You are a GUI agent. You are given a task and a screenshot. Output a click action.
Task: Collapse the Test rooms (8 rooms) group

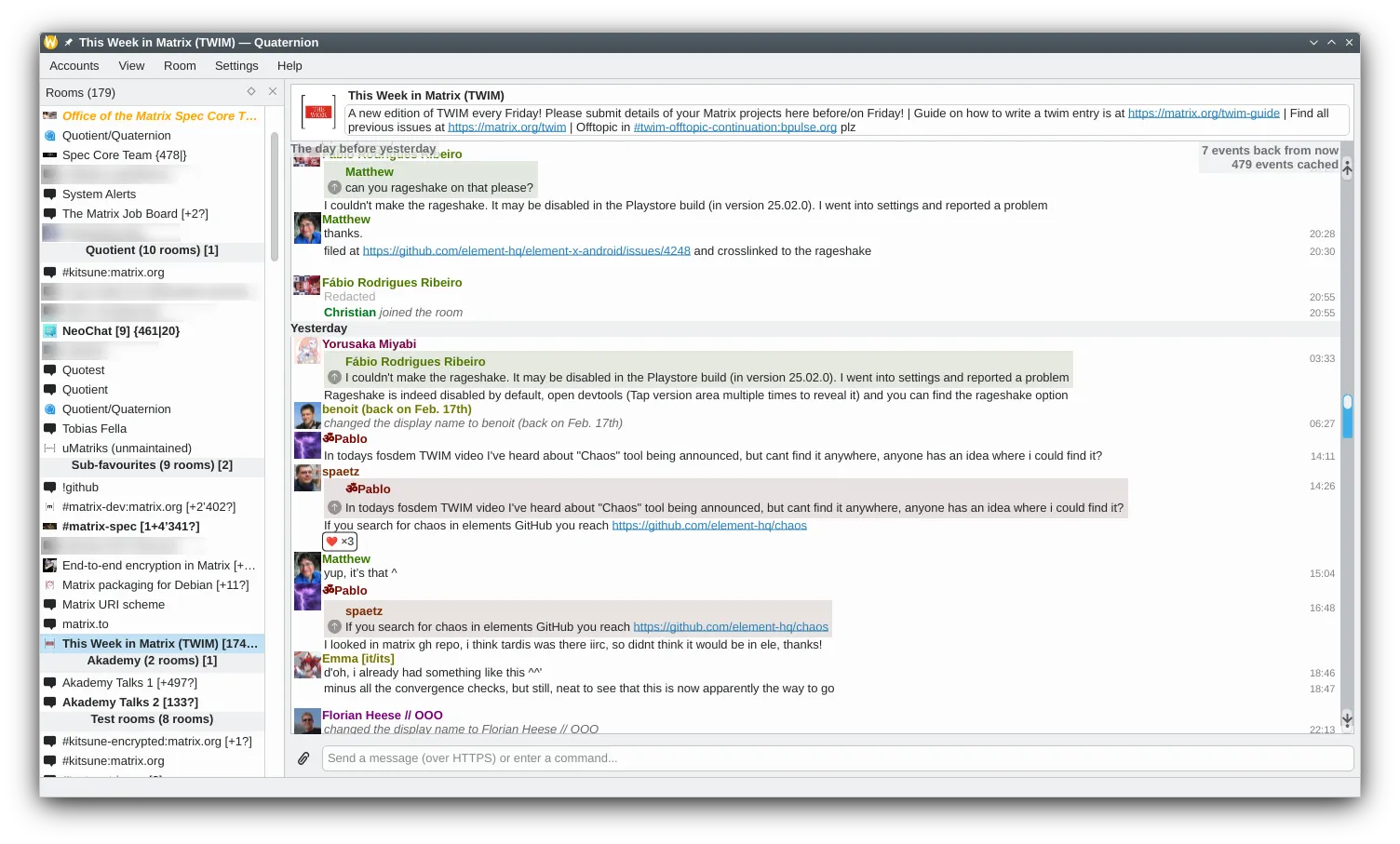point(152,719)
